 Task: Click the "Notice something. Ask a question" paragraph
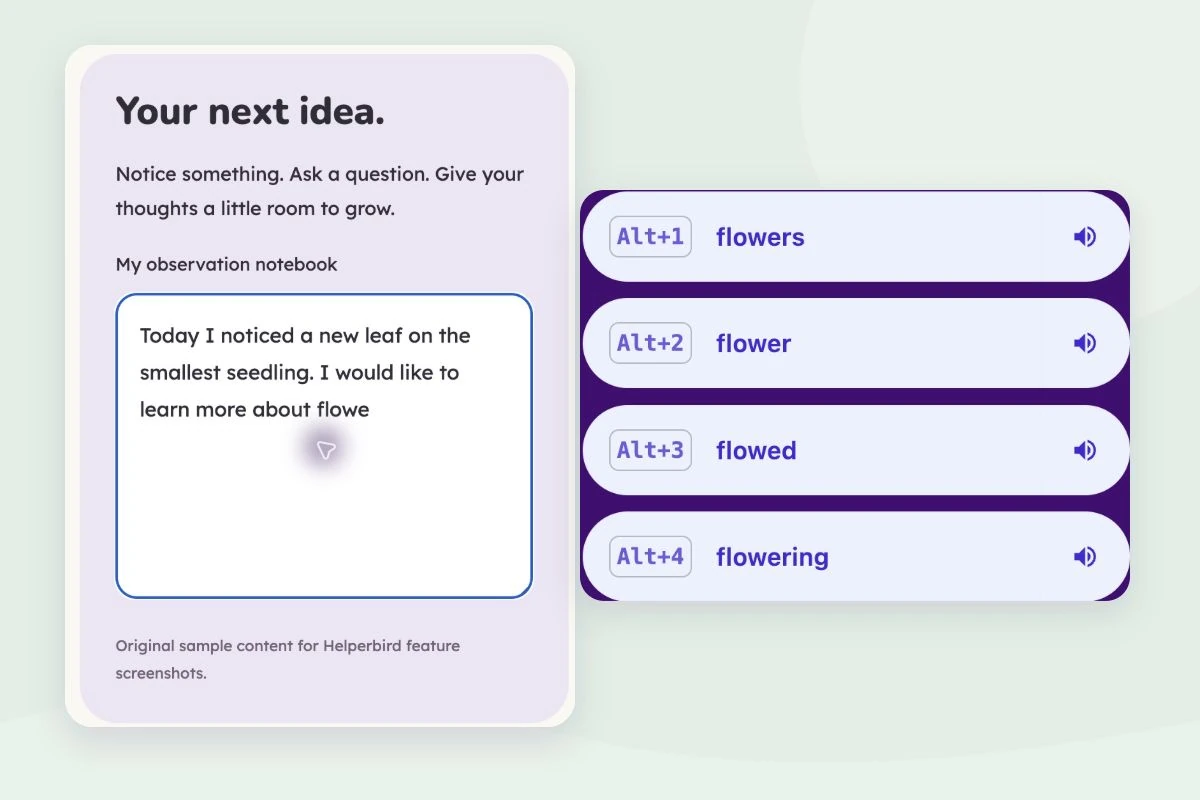tap(320, 191)
